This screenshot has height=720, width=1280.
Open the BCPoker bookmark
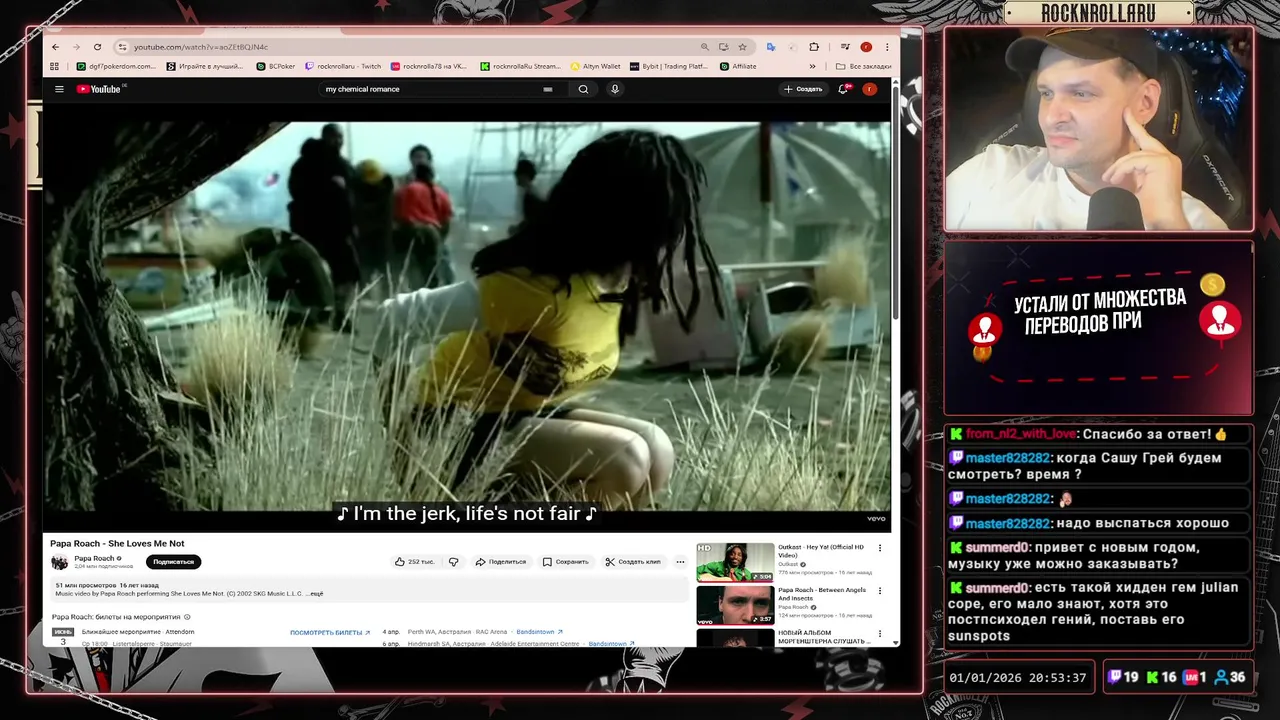[276, 66]
